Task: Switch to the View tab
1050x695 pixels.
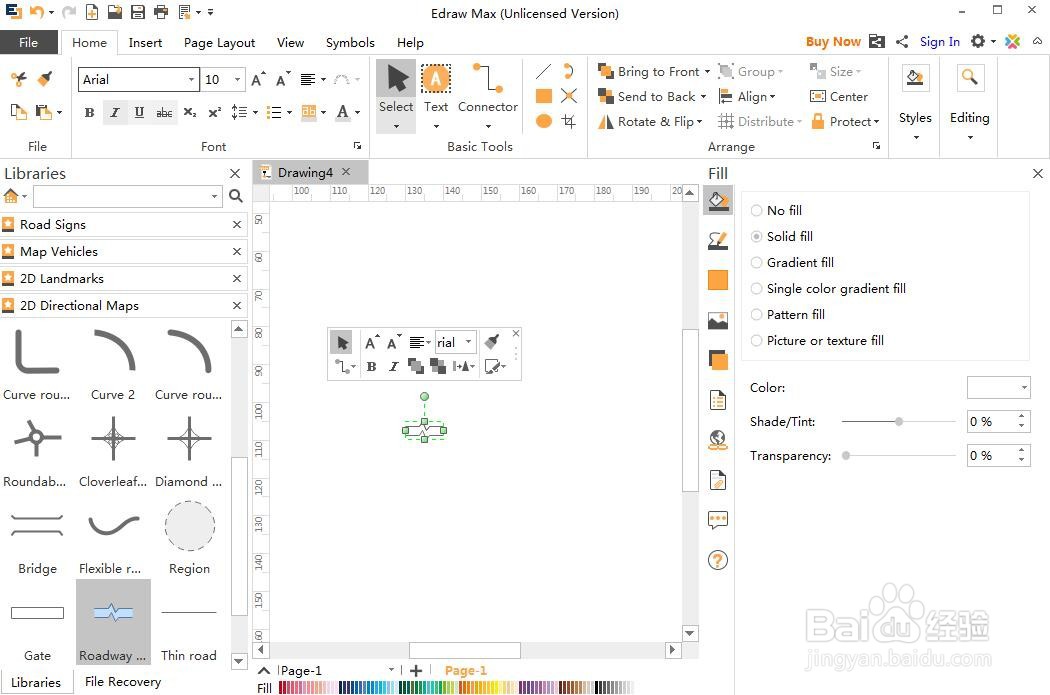Action: 290,42
